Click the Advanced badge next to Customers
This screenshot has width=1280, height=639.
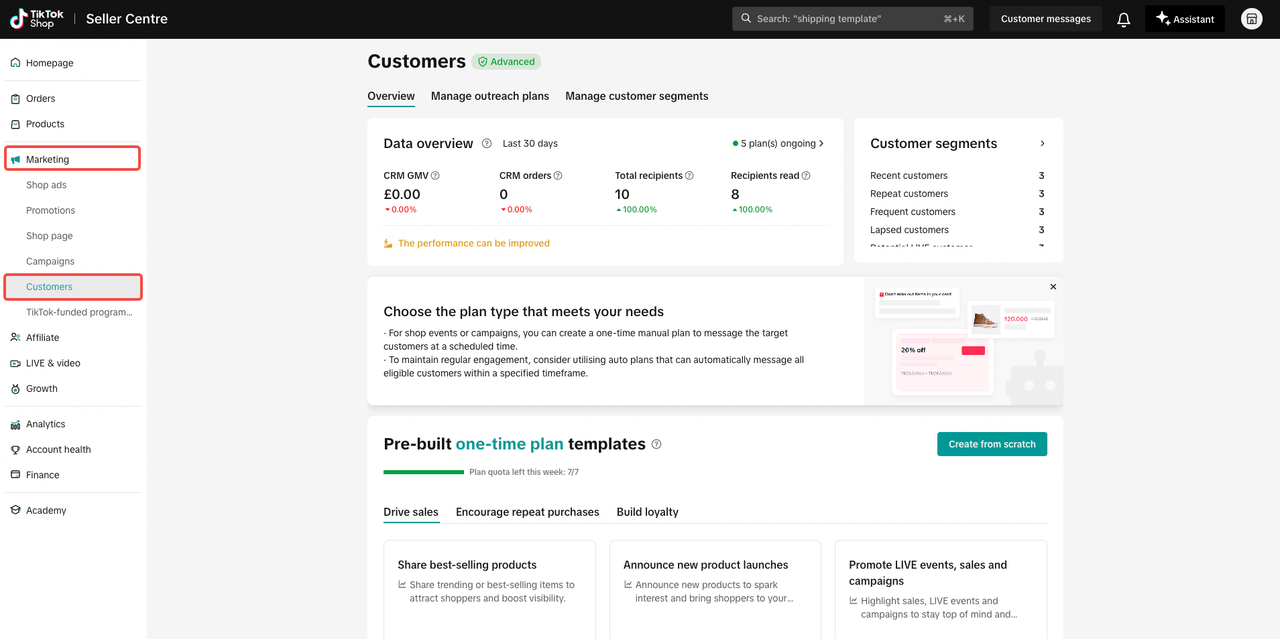[506, 62]
